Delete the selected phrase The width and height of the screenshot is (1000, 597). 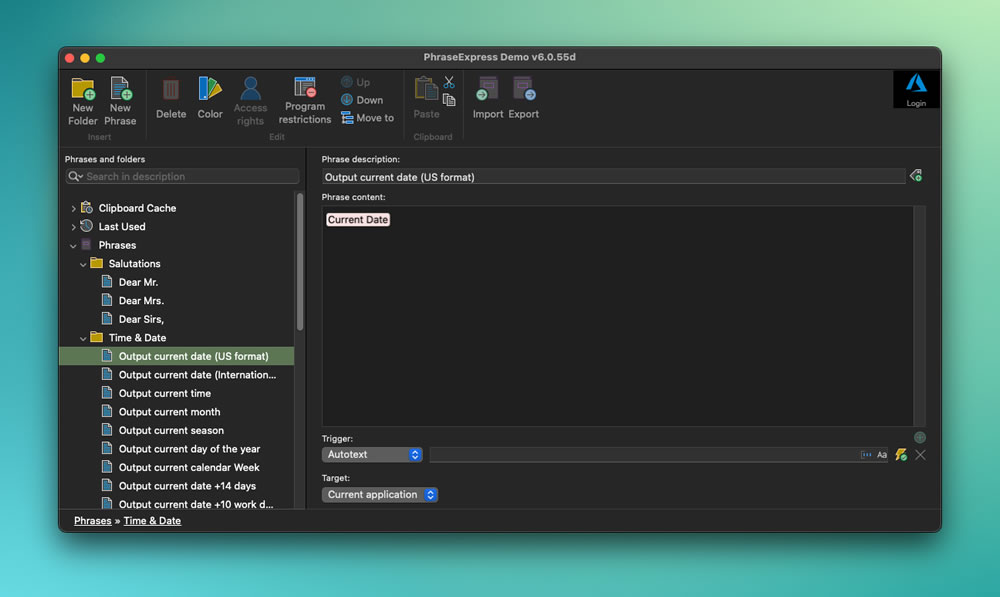[x=171, y=98]
